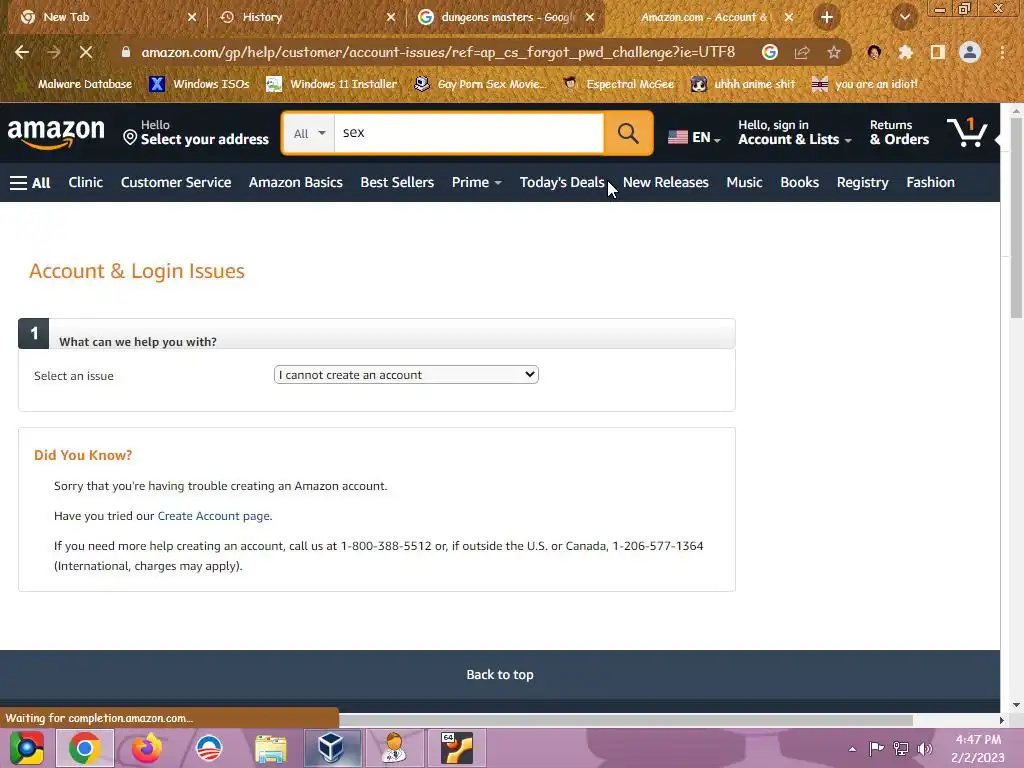Open the Google icon in address bar
This screenshot has width=1024, height=768.
770,52
